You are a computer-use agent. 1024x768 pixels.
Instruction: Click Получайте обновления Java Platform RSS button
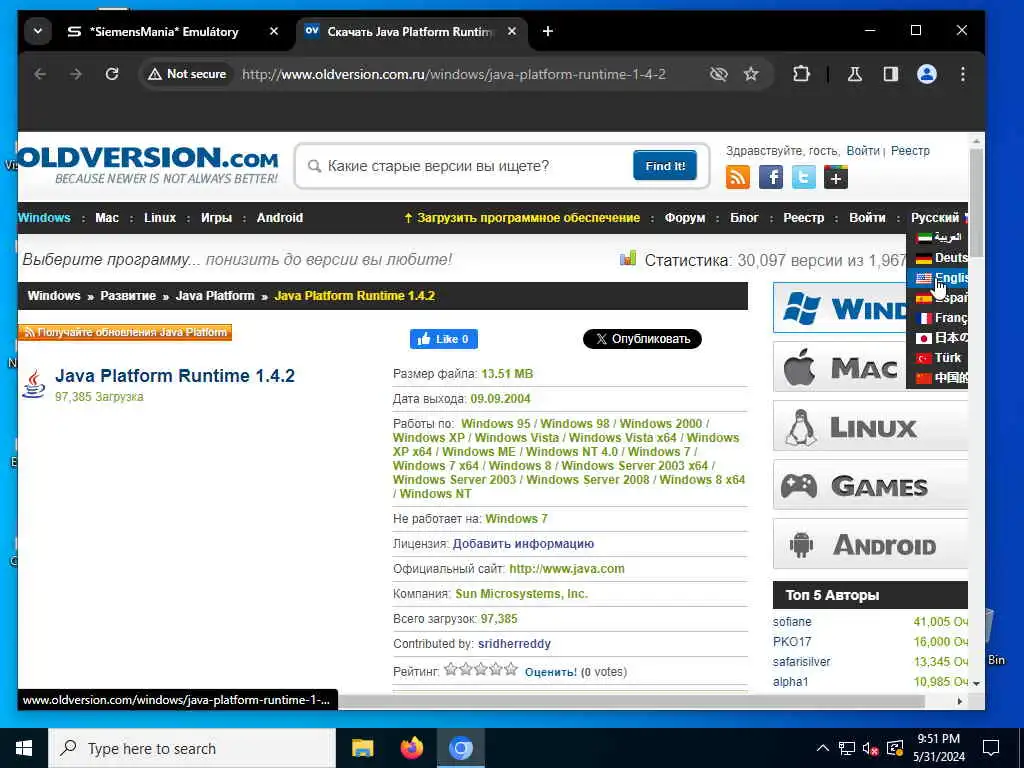tap(125, 332)
